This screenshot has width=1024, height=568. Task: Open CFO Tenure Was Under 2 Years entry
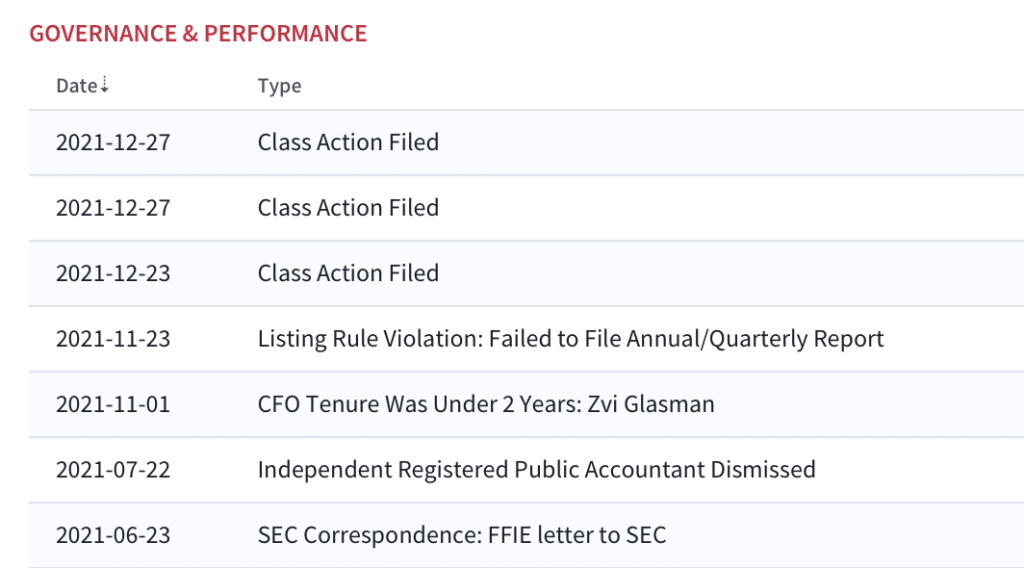point(486,404)
